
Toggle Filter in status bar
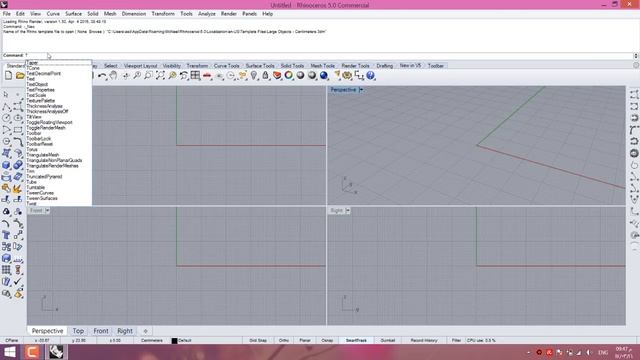click(x=456, y=340)
